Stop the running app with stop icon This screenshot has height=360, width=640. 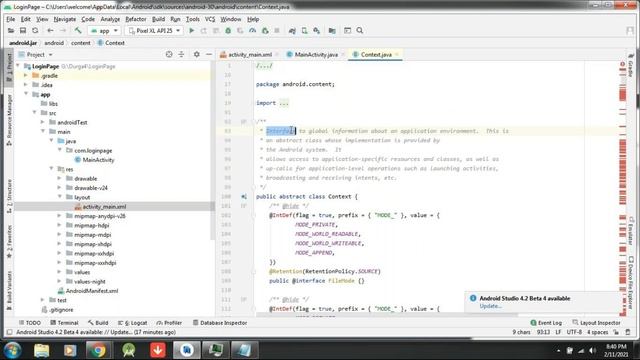pos(277,31)
